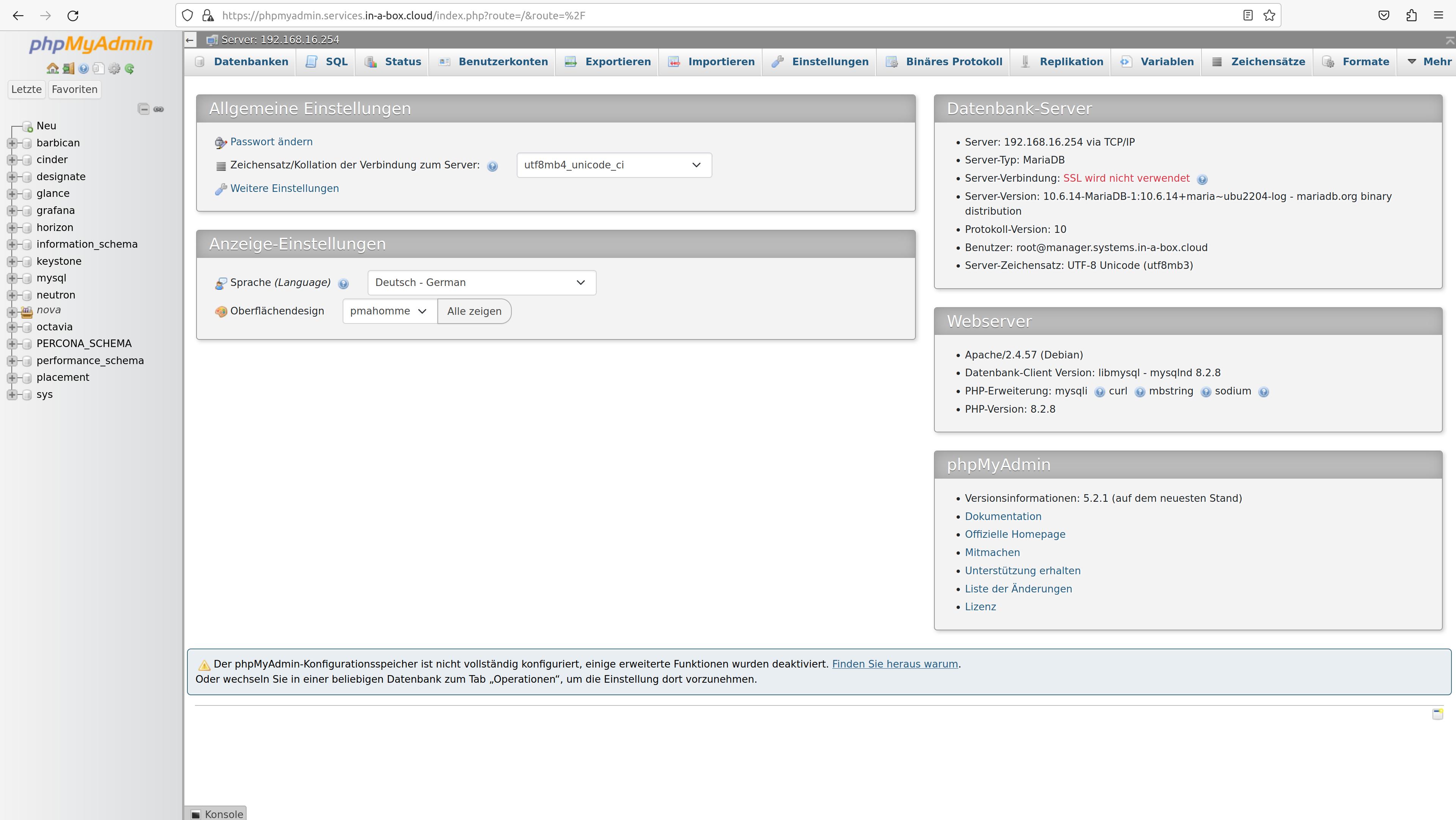Click the Alle zeigen button
This screenshot has height=820, width=1456.
tap(474, 311)
